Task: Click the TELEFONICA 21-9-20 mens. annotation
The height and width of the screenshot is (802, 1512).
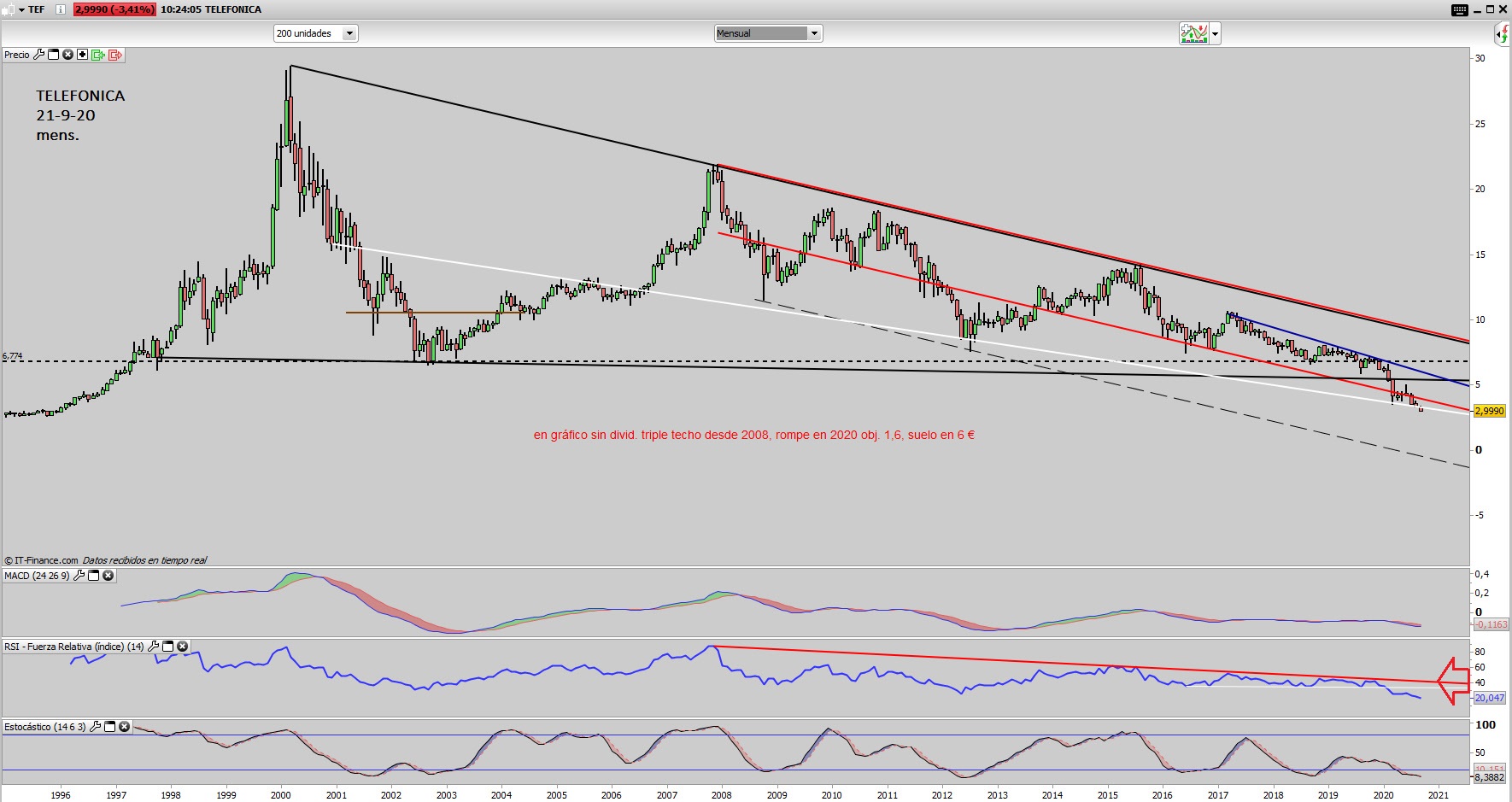Action: click(x=80, y=115)
